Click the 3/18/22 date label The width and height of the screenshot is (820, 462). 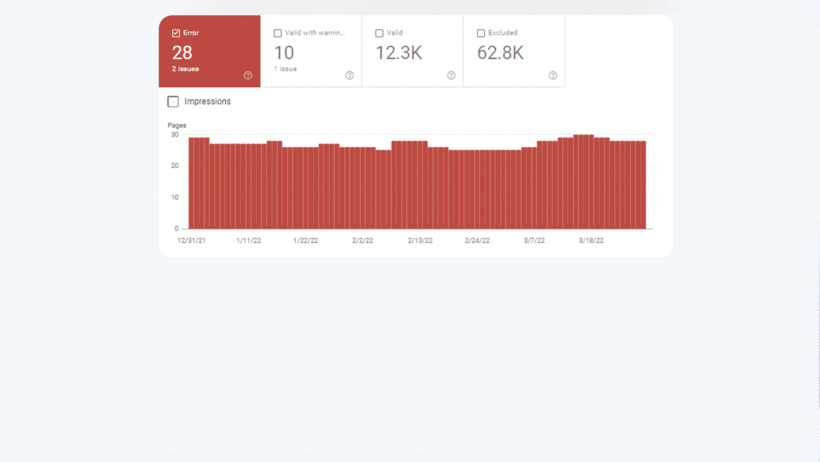pyautogui.click(x=591, y=241)
